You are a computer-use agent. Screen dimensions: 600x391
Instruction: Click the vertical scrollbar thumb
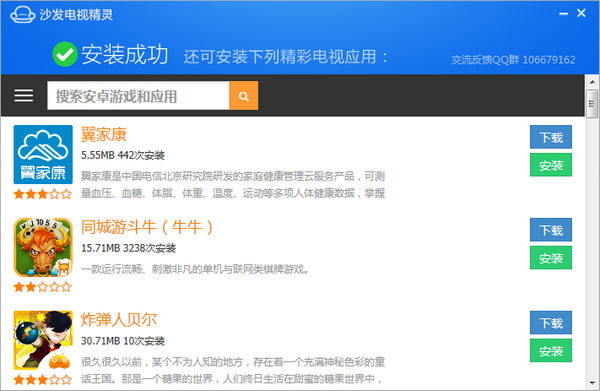point(592,104)
